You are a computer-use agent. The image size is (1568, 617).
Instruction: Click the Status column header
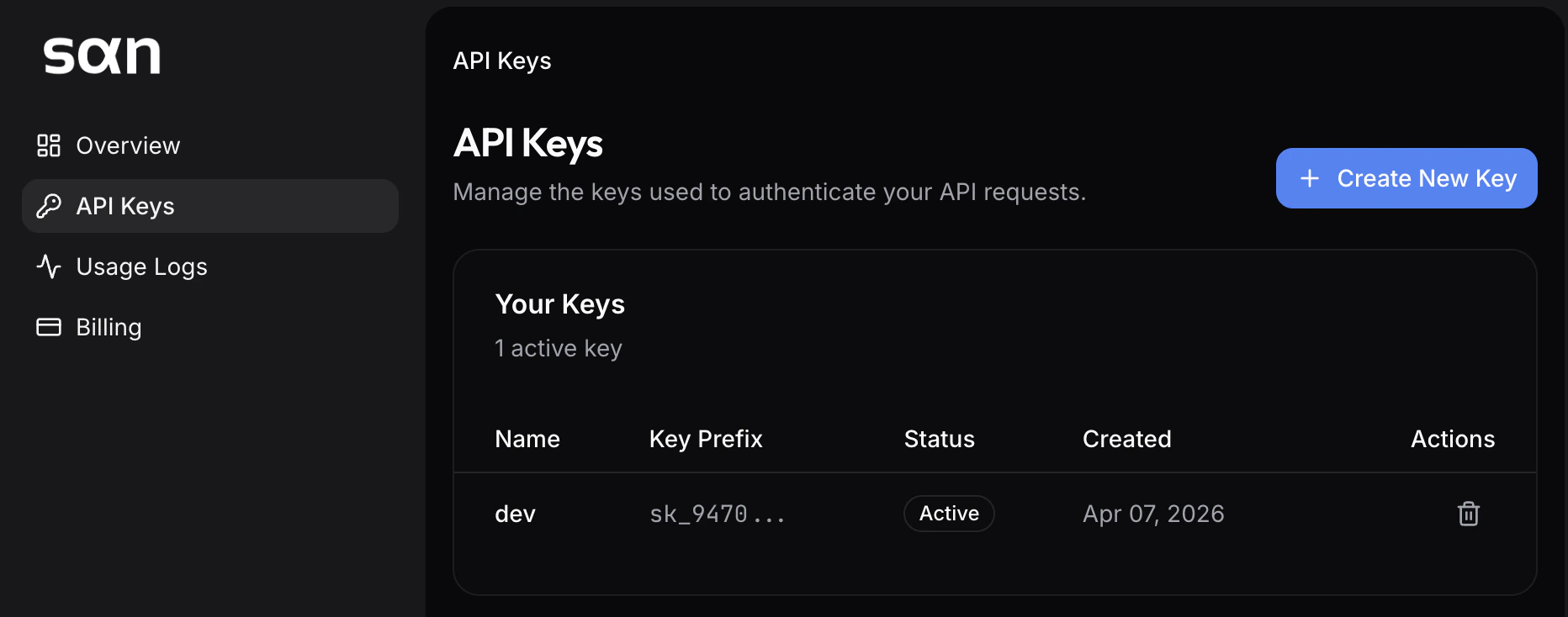[x=939, y=438]
